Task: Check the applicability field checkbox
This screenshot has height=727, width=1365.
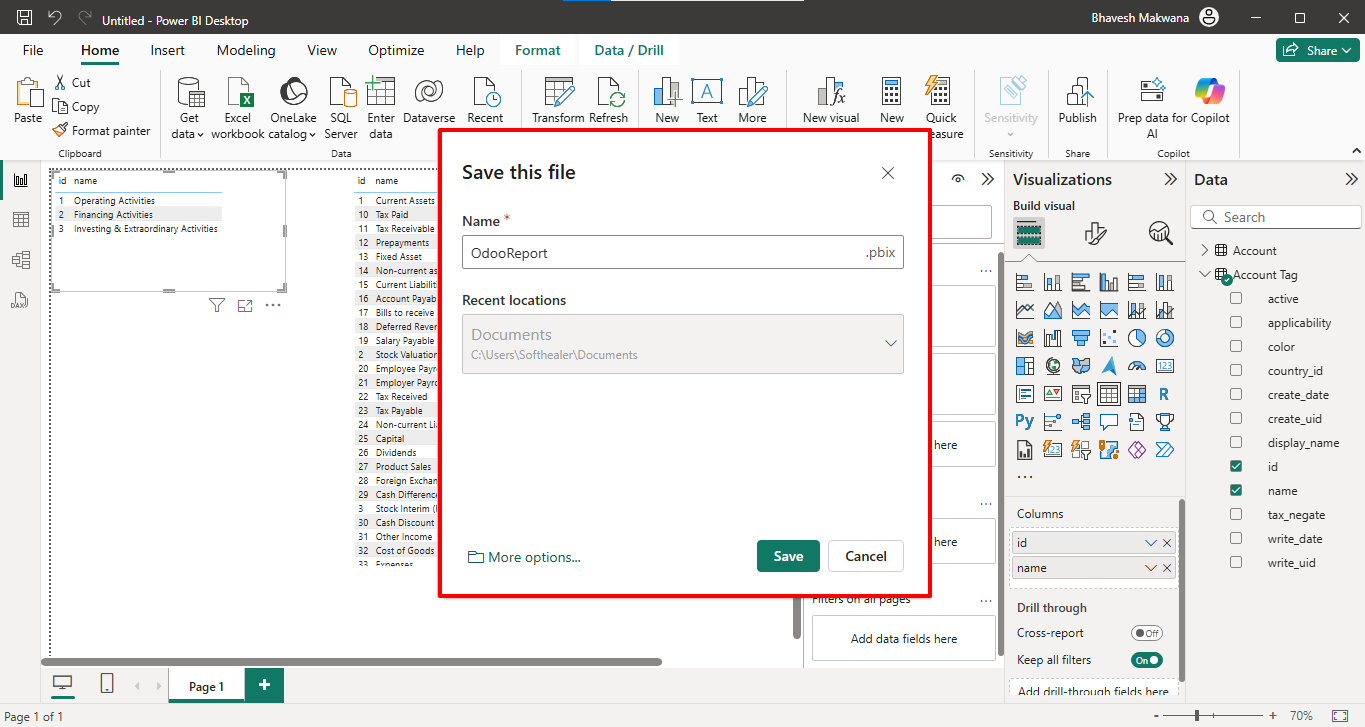Action: pos(1236,323)
